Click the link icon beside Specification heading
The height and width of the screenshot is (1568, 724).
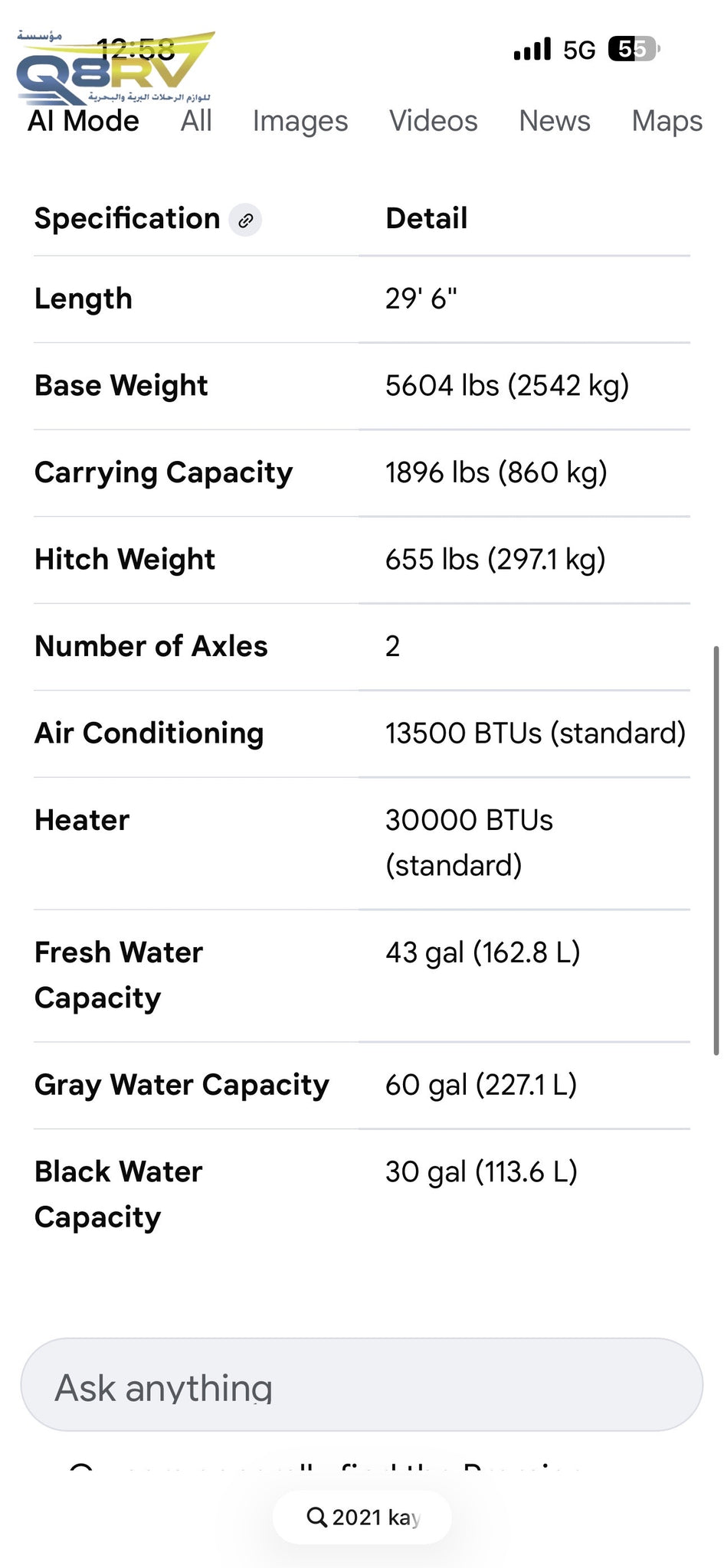tap(245, 220)
